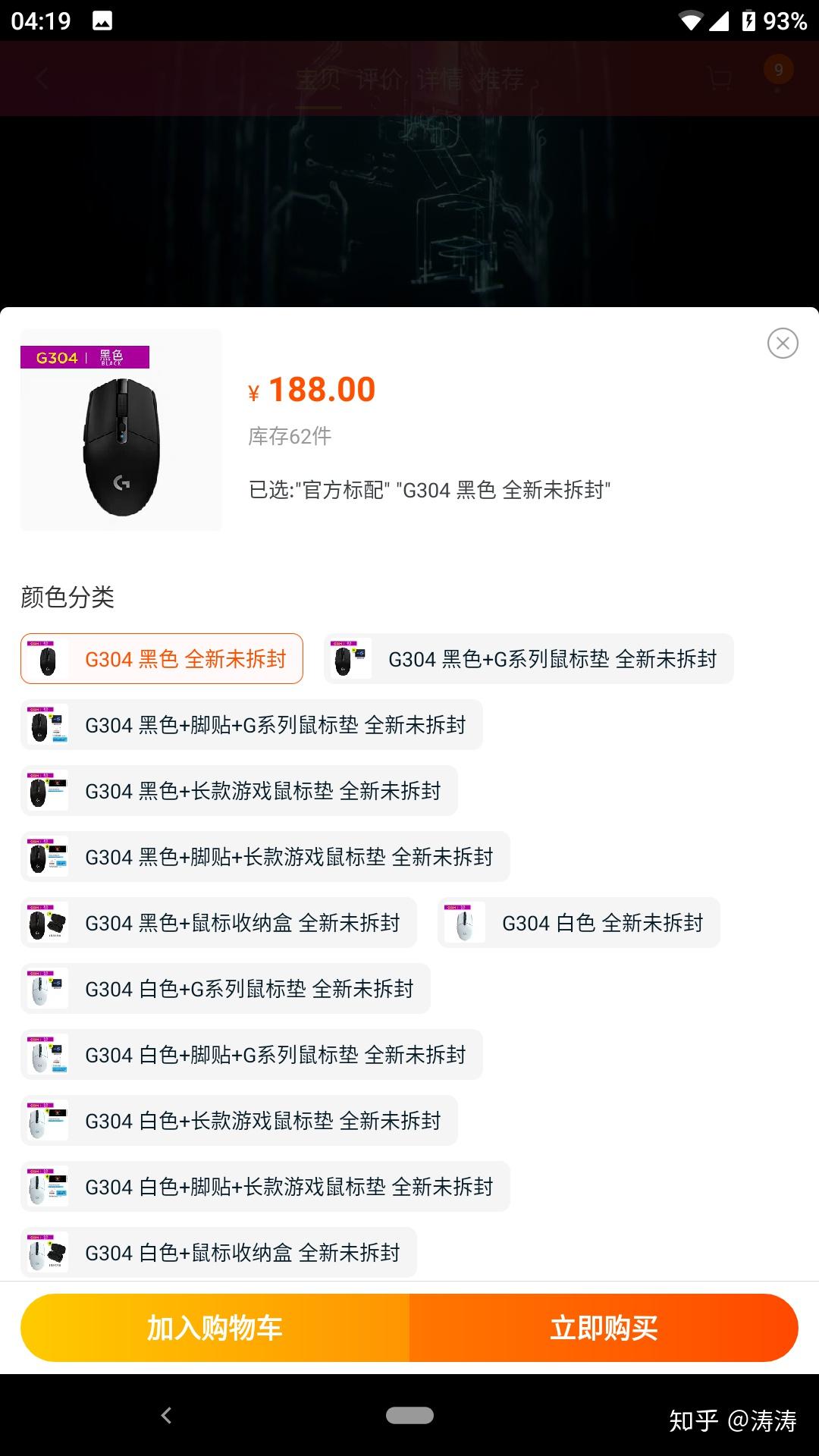Select G304 黑色 全新未拆封 option
The width and height of the screenshot is (819, 1456).
[162, 659]
